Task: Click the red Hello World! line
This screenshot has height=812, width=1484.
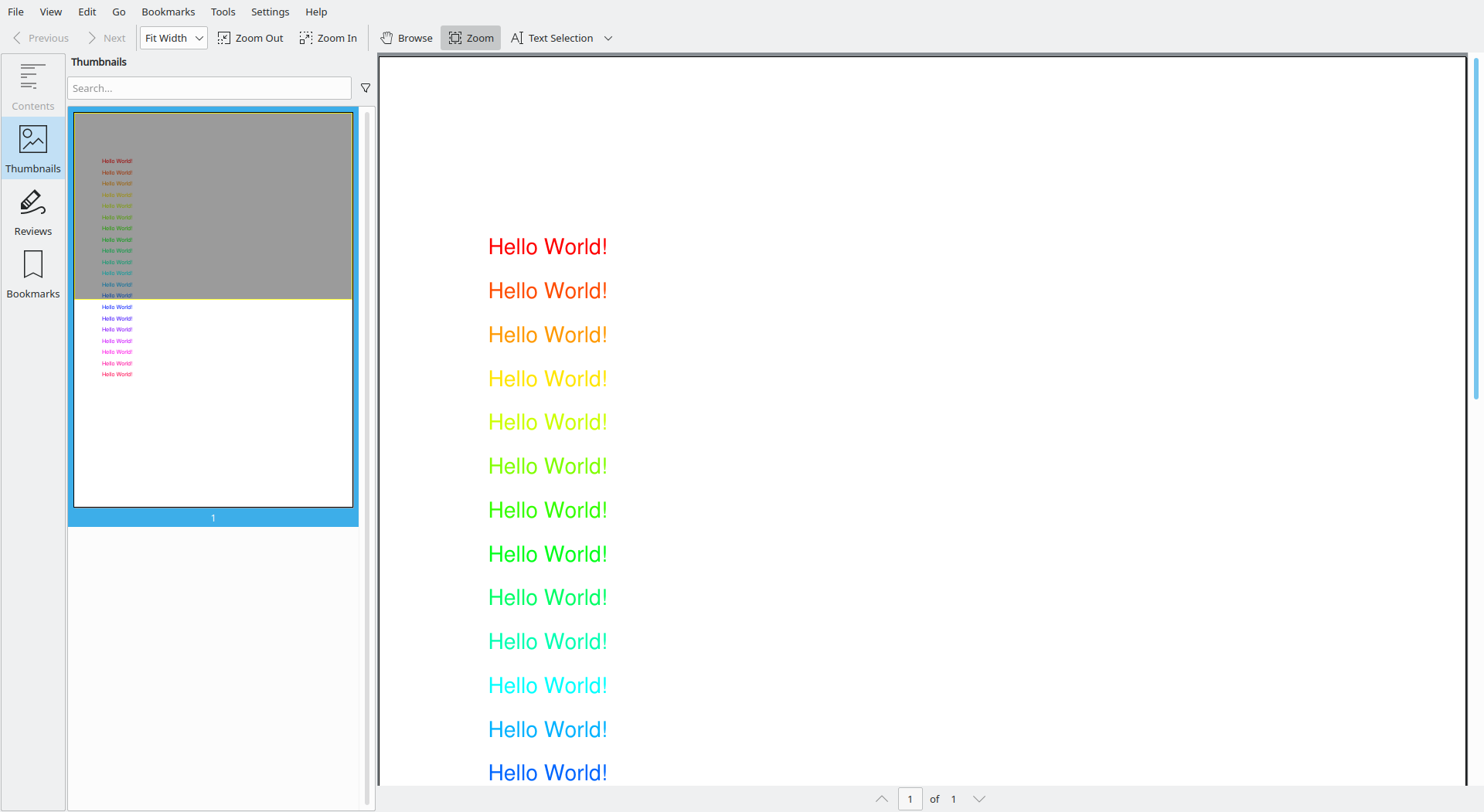Action: [x=548, y=246]
